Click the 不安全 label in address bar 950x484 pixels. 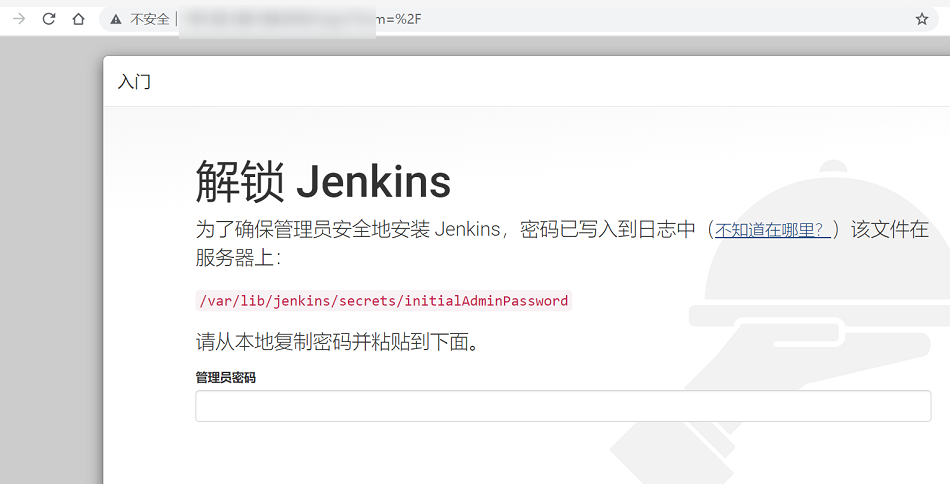tap(150, 19)
